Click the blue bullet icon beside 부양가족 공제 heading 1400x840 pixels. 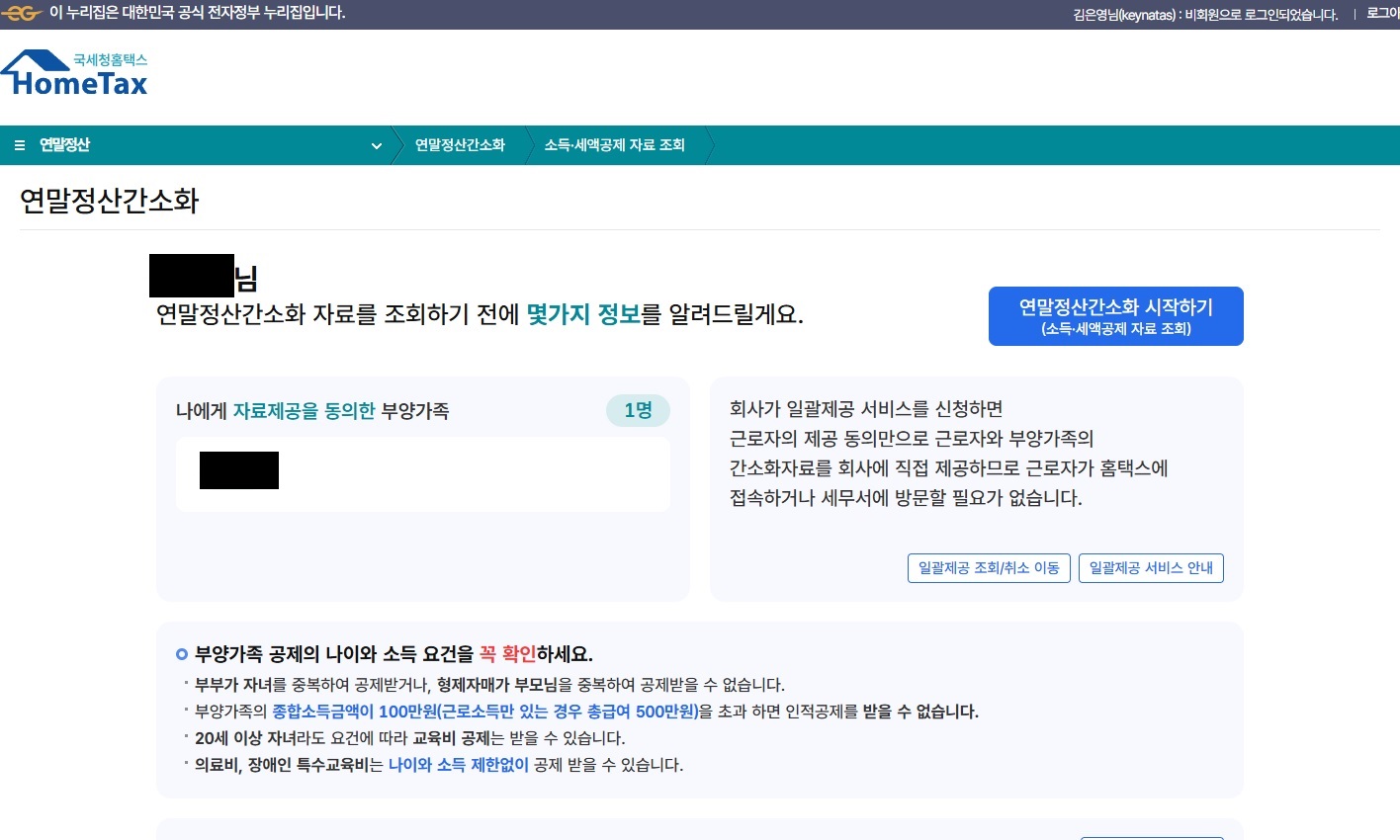(181, 654)
